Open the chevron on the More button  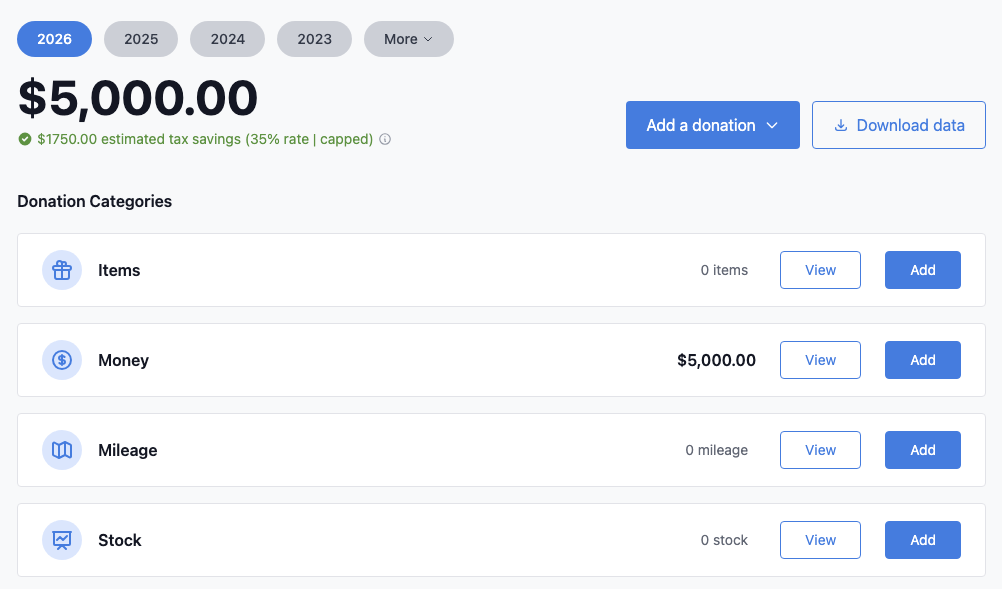click(430, 39)
